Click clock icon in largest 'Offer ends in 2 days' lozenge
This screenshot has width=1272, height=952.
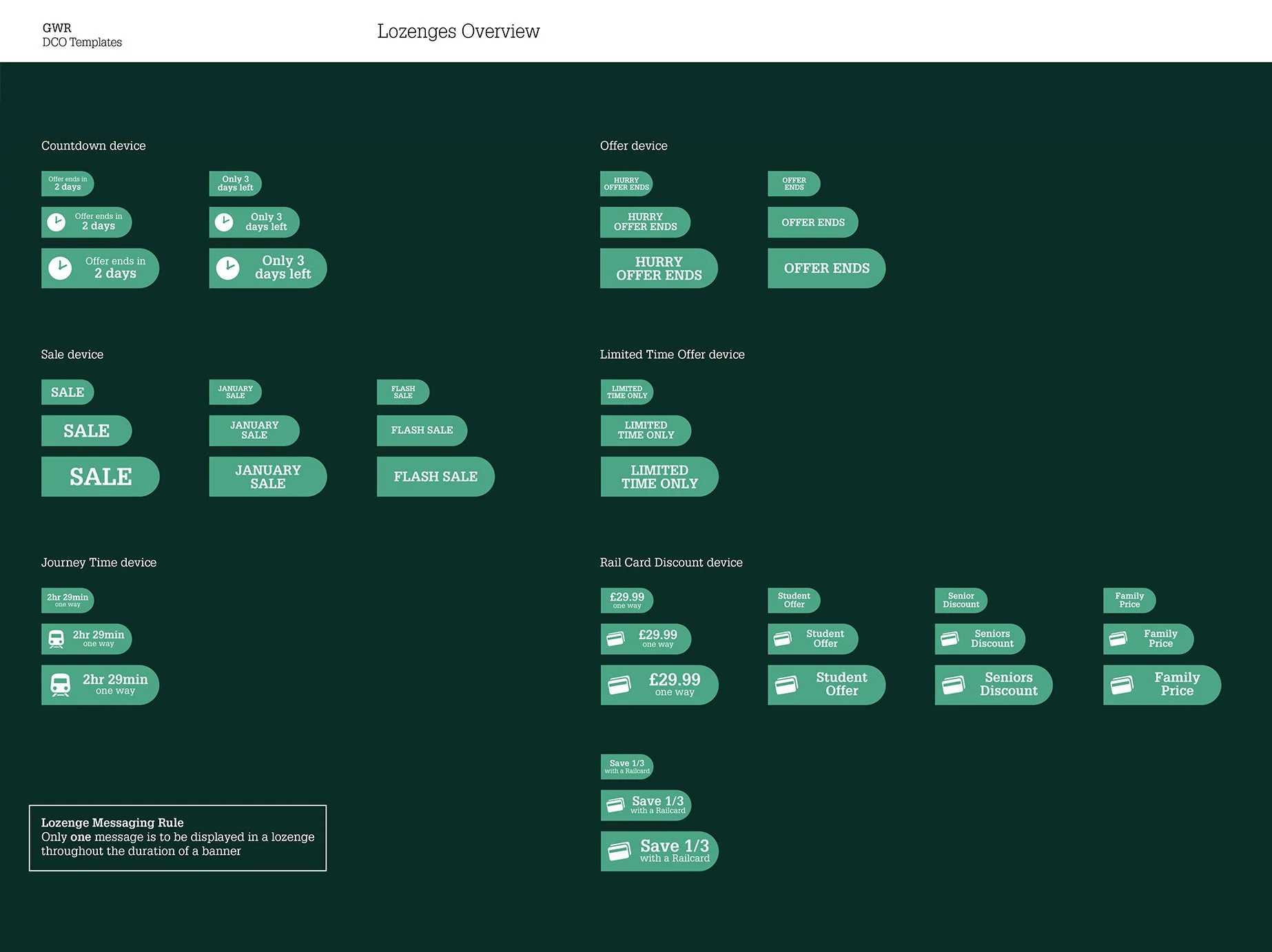60,268
